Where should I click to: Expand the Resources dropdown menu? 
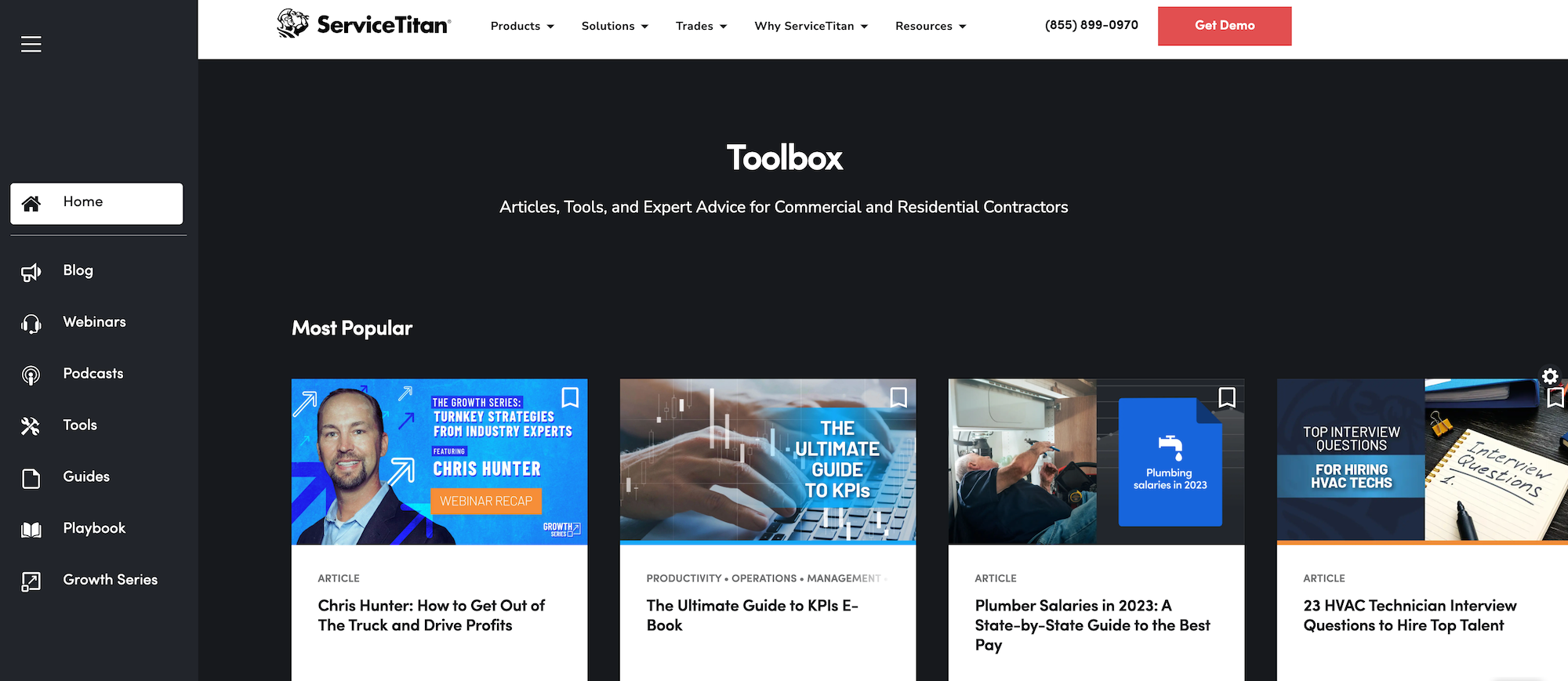click(x=931, y=26)
